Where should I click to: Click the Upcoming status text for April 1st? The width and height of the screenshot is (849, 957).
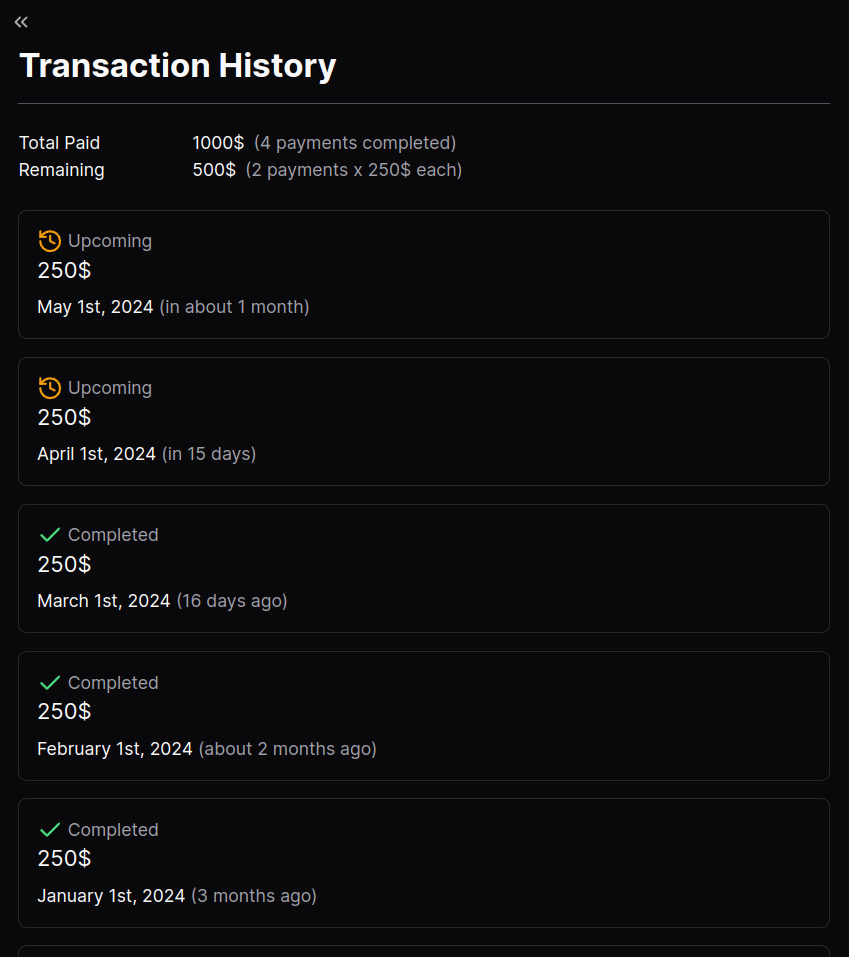[x=110, y=387]
